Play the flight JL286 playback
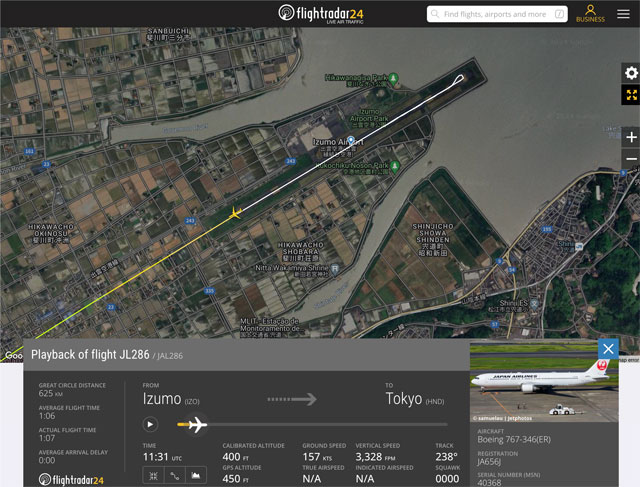This screenshot has width=640, height=487. click(x=150, y=424)
